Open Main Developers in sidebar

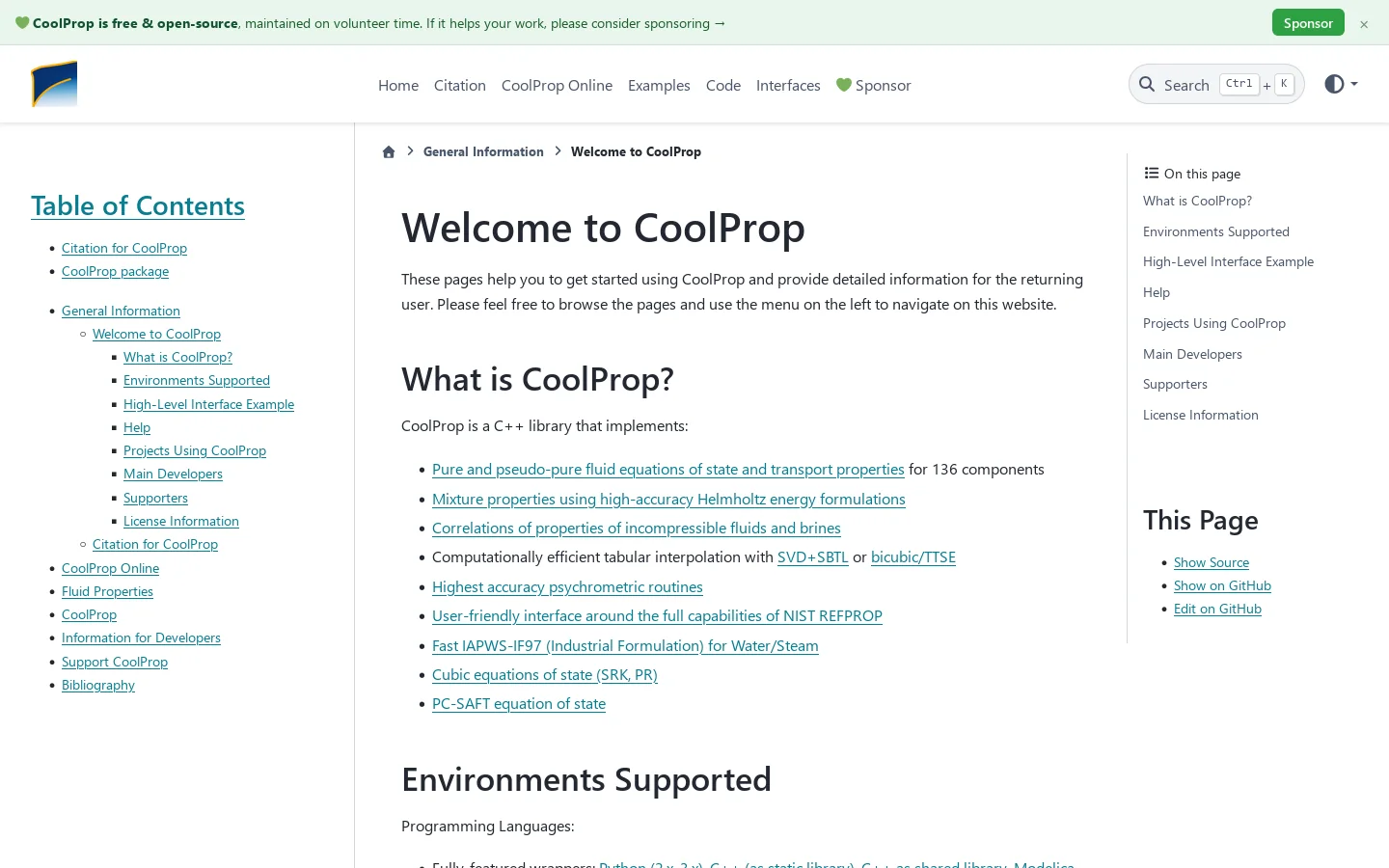[173, 474]
